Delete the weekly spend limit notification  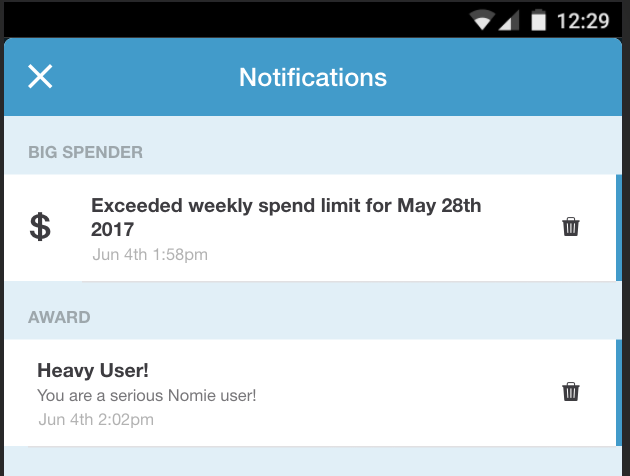571,227
